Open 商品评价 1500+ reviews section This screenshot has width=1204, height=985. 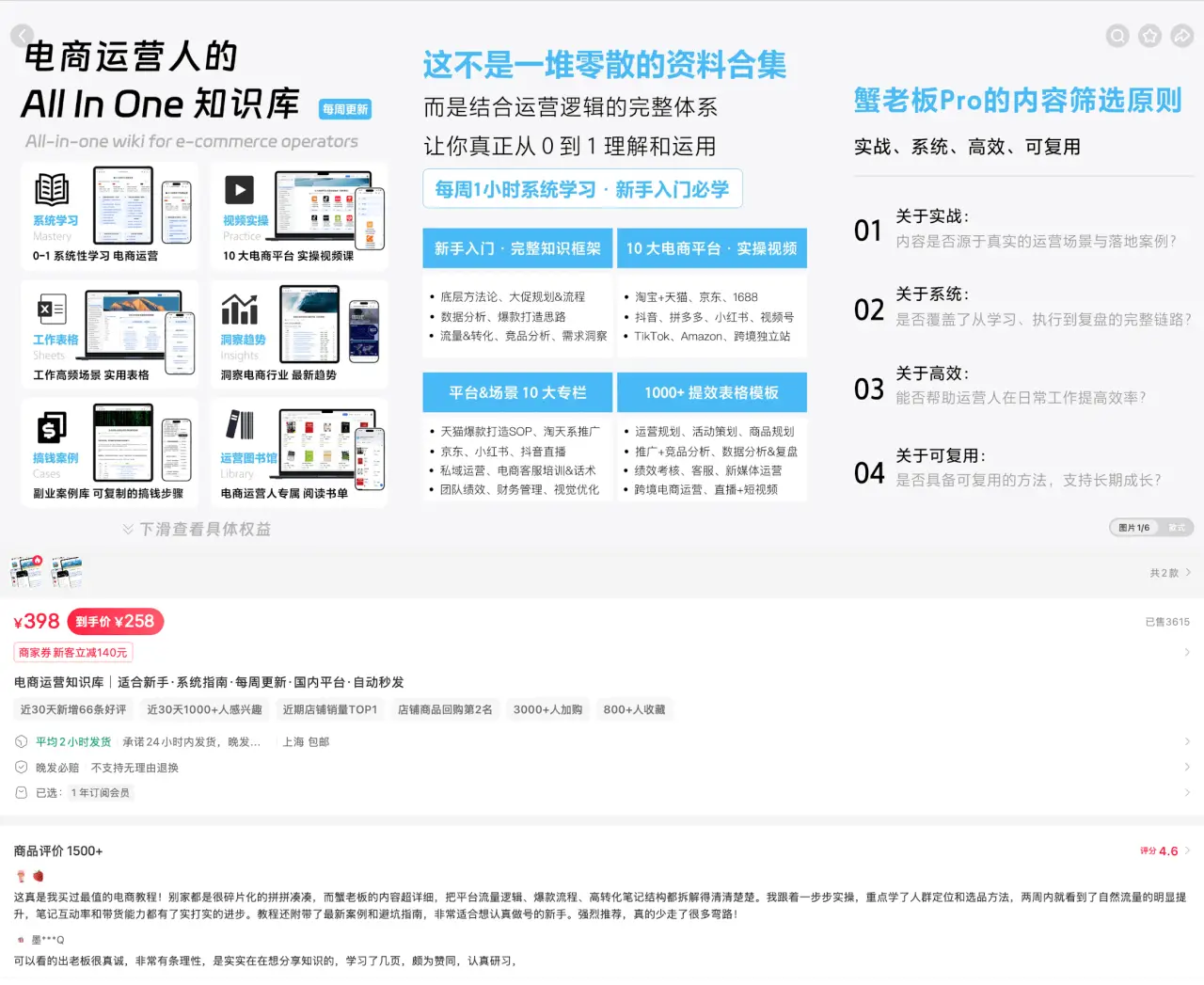click(x=58, y=850)
